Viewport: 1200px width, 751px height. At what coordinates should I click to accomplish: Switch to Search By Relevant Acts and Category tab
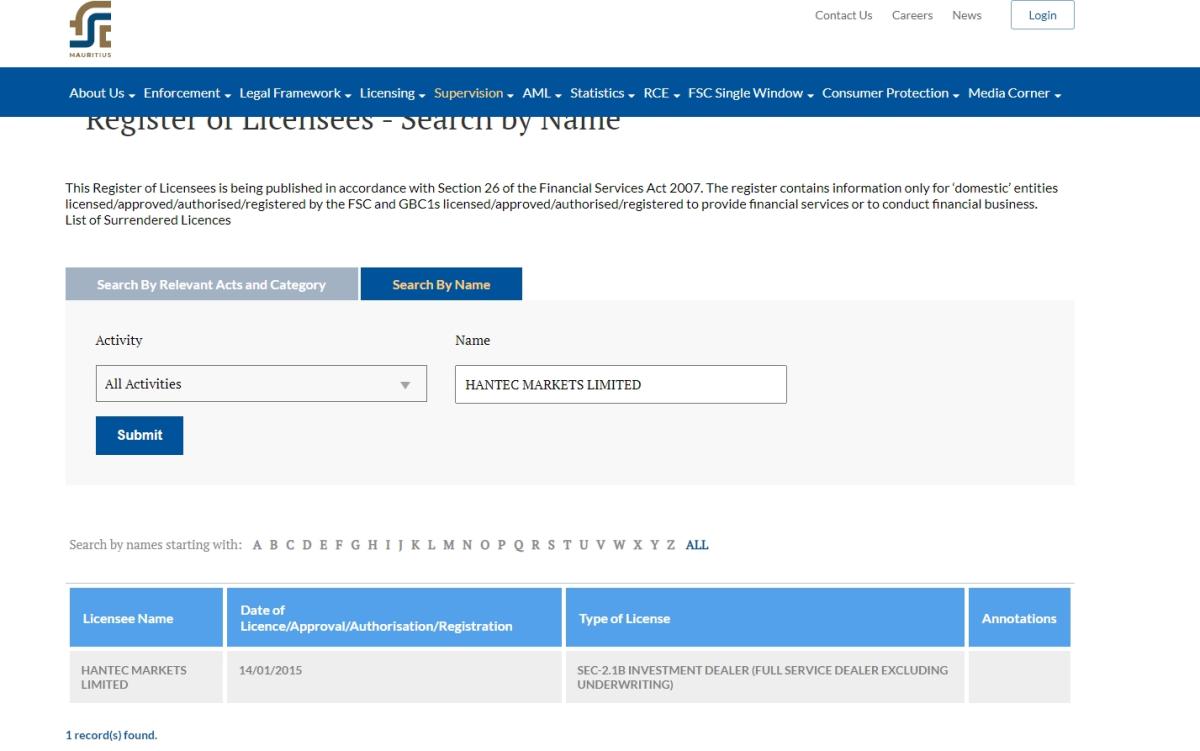[211, 285]
